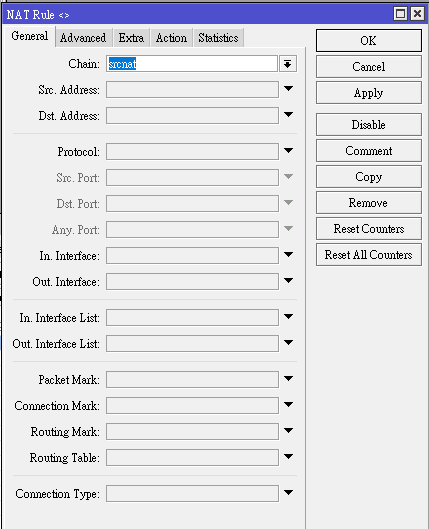Expand the Packet Mark arrow
This screenshot has height=529, width=429.
click(288, 379)
